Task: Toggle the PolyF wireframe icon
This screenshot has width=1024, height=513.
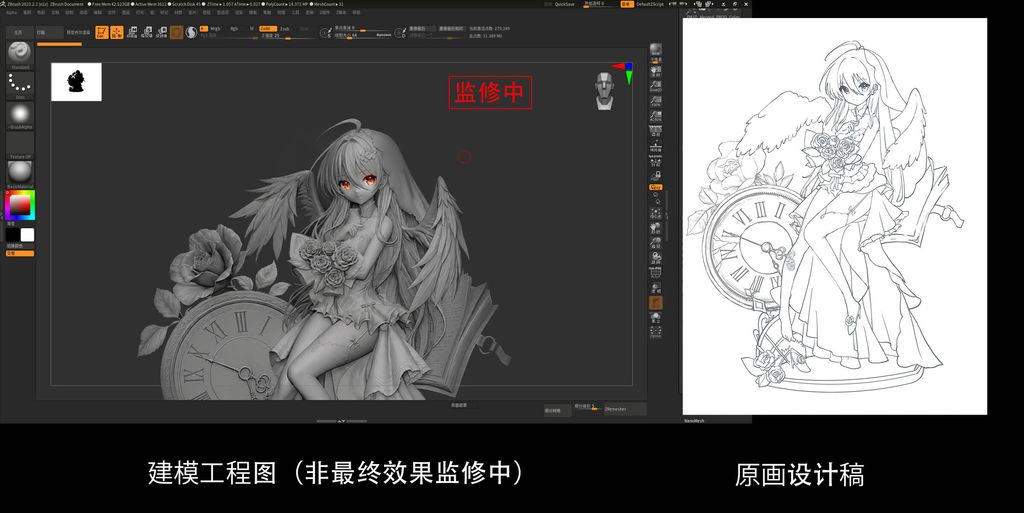Action: [655, 272]
